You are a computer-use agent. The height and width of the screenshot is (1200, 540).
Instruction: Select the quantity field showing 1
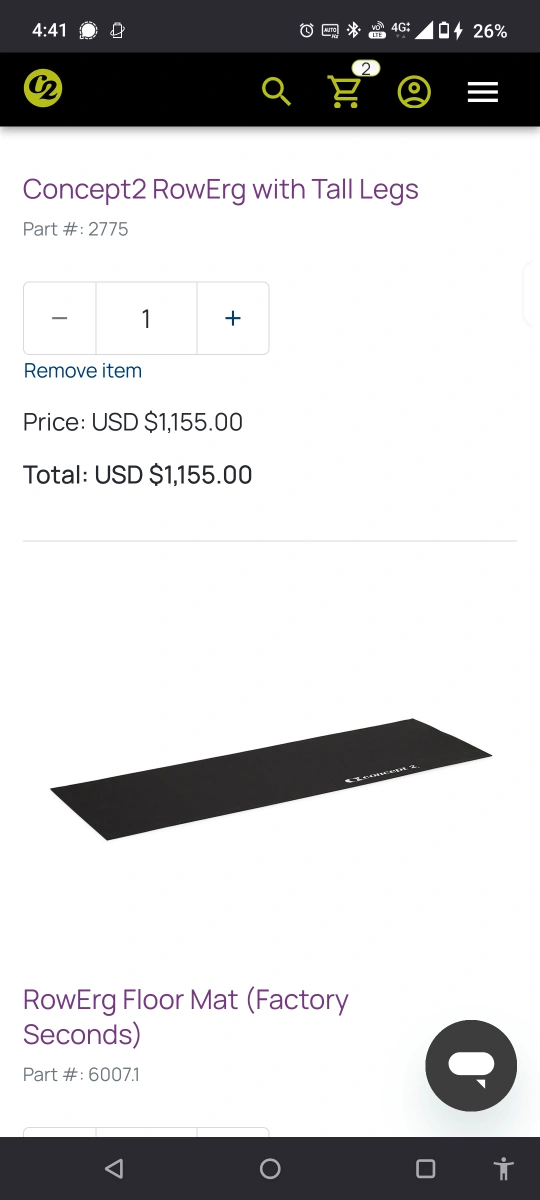pyautogui.click(x=146, y=318)
